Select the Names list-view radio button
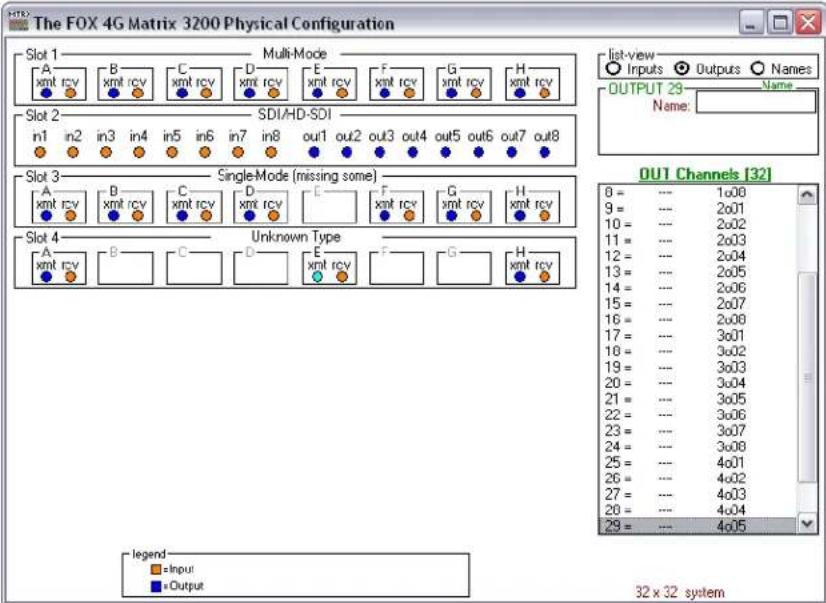826x603 pixels. pos(758,68)
